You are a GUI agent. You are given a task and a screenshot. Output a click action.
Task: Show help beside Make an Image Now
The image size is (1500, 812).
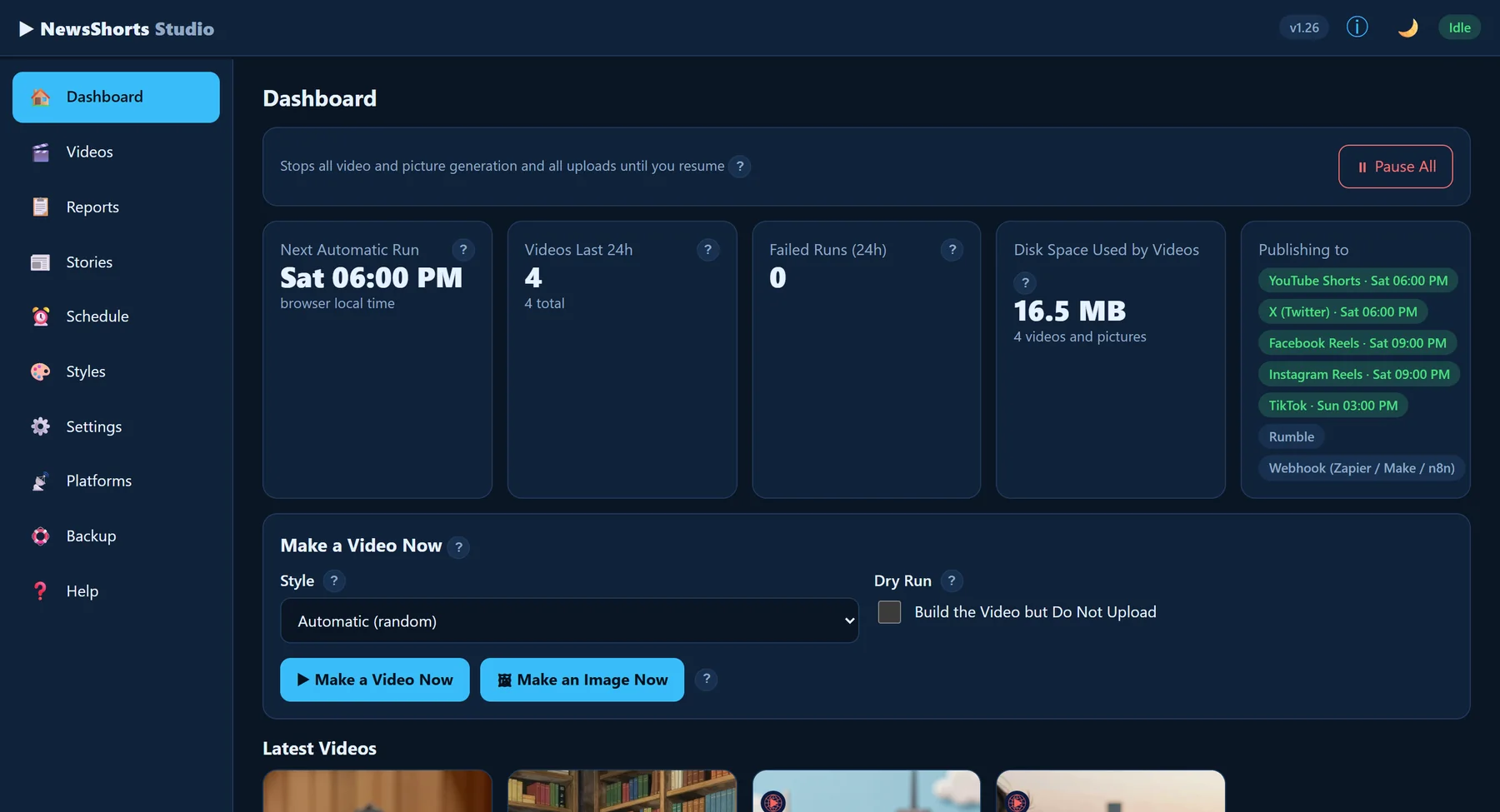(706, 679)
